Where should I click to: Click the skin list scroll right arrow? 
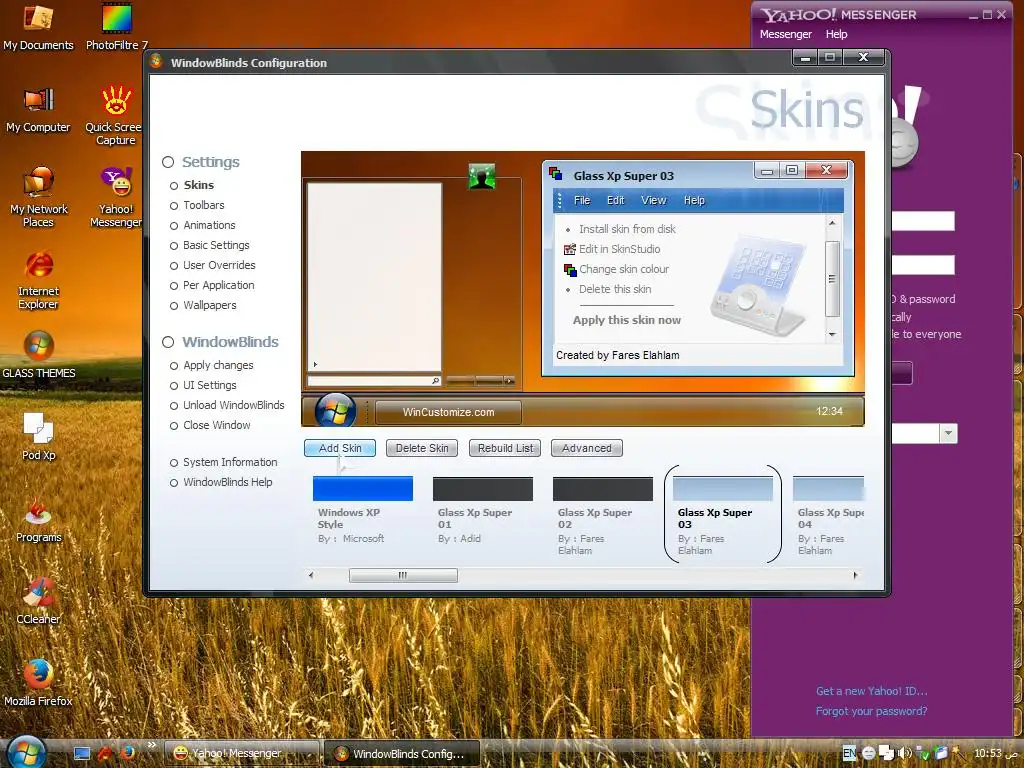pos(856,575)
